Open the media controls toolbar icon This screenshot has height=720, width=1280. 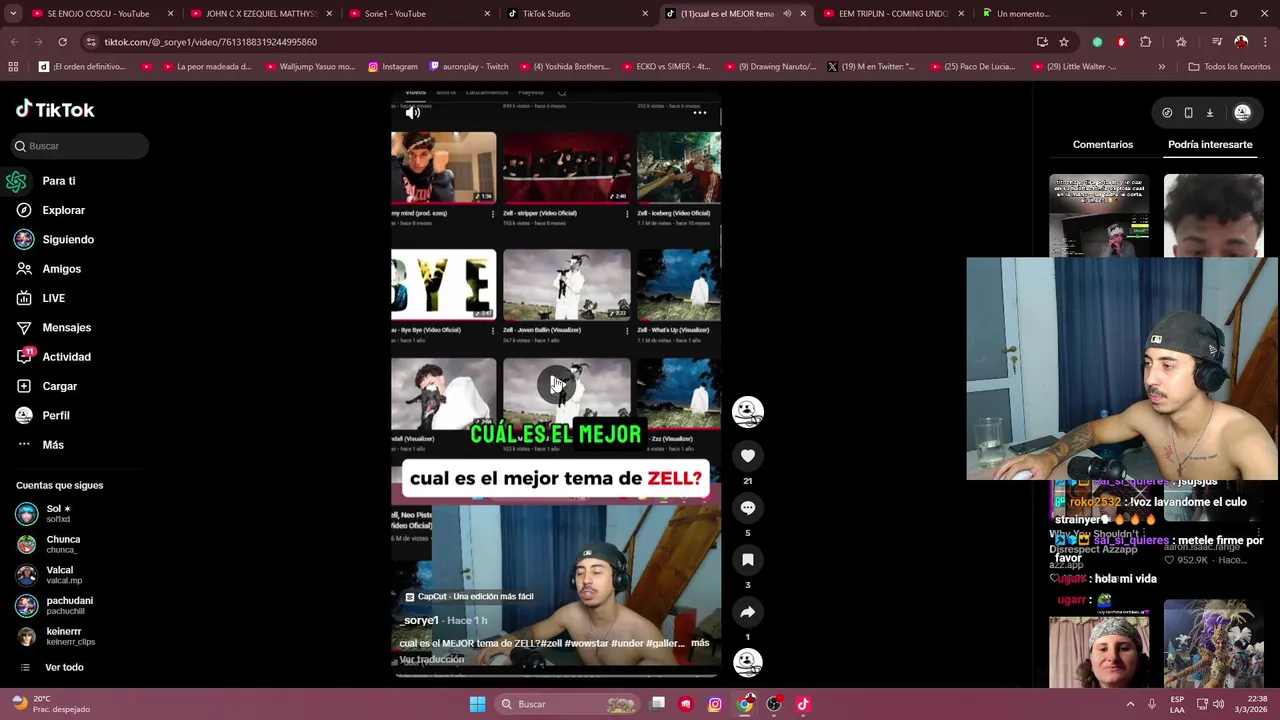(x=1216, y=42)
